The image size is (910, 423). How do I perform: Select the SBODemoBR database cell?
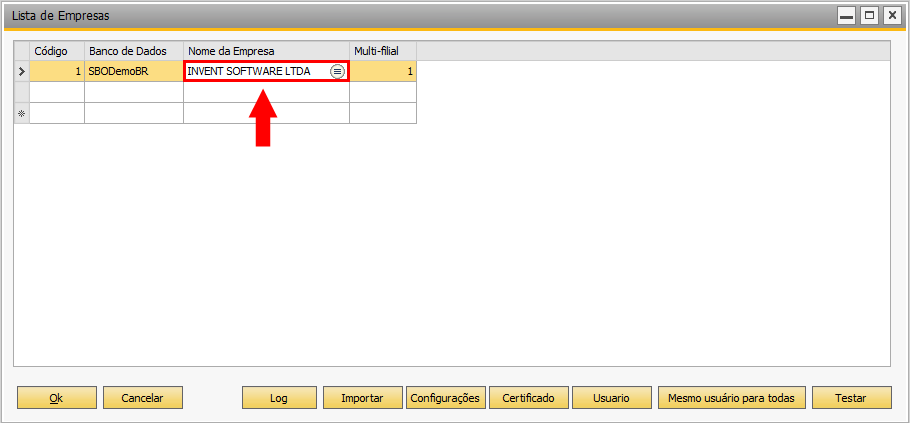(x=134, y=71)
